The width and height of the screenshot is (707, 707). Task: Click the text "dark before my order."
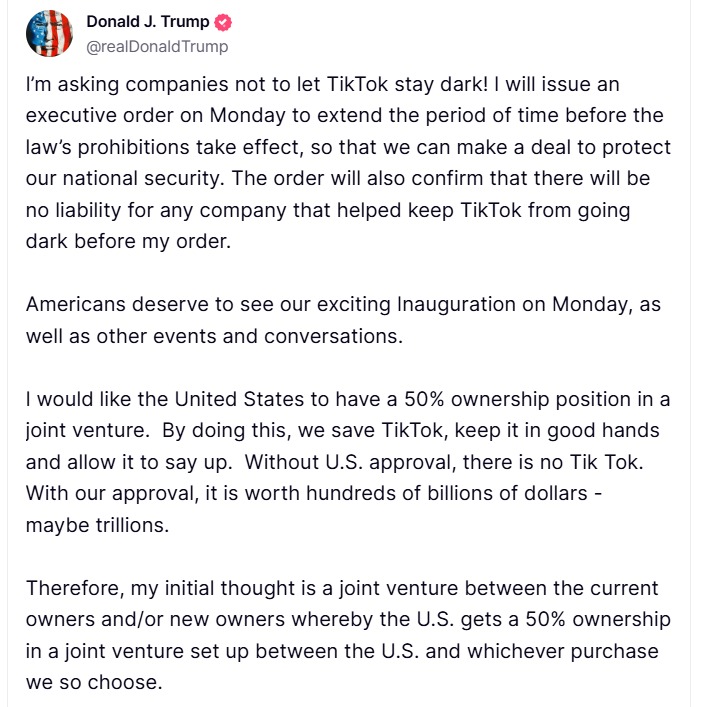(x=128, y=242)
